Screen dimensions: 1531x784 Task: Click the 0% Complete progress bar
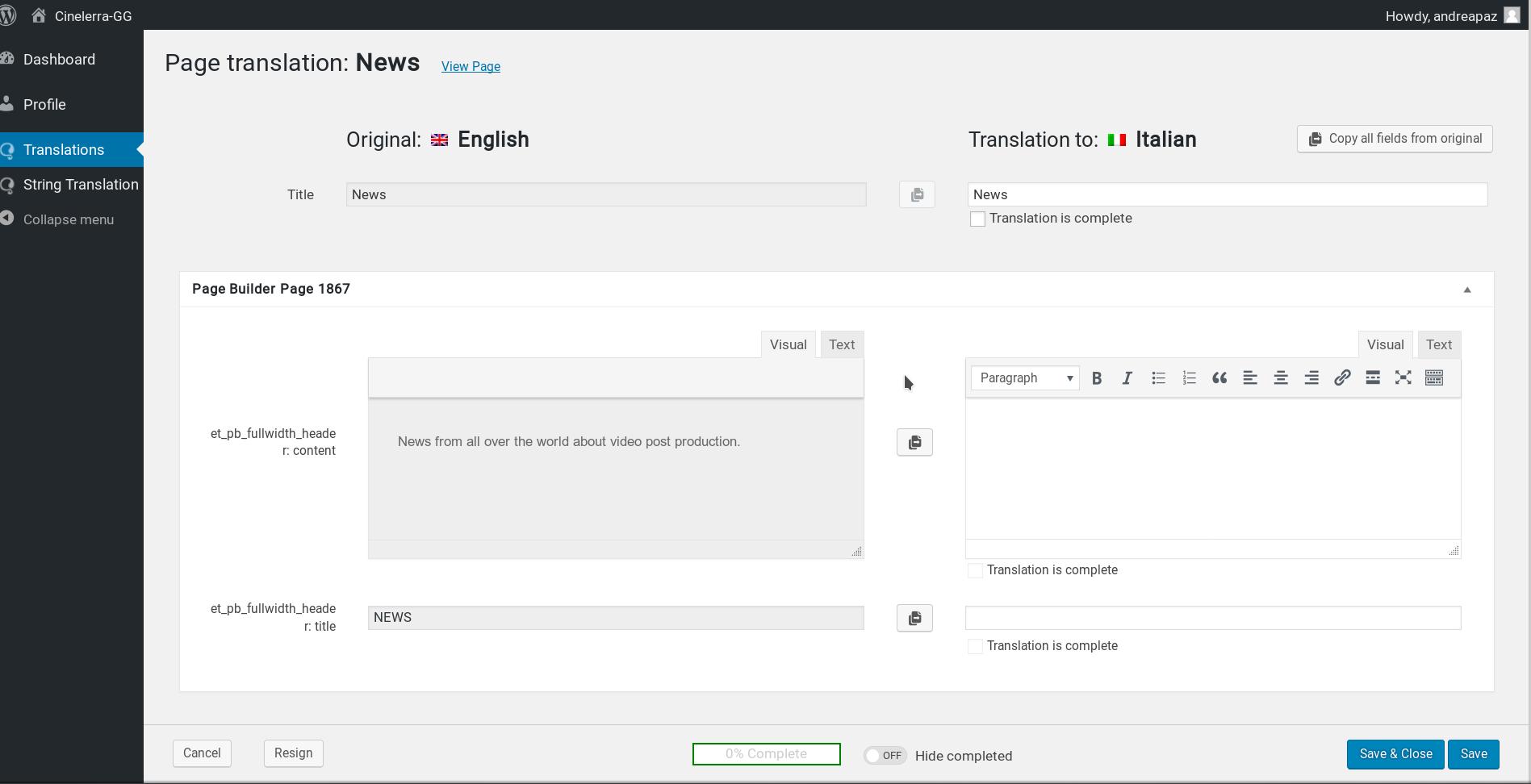[x=766, y=754]
